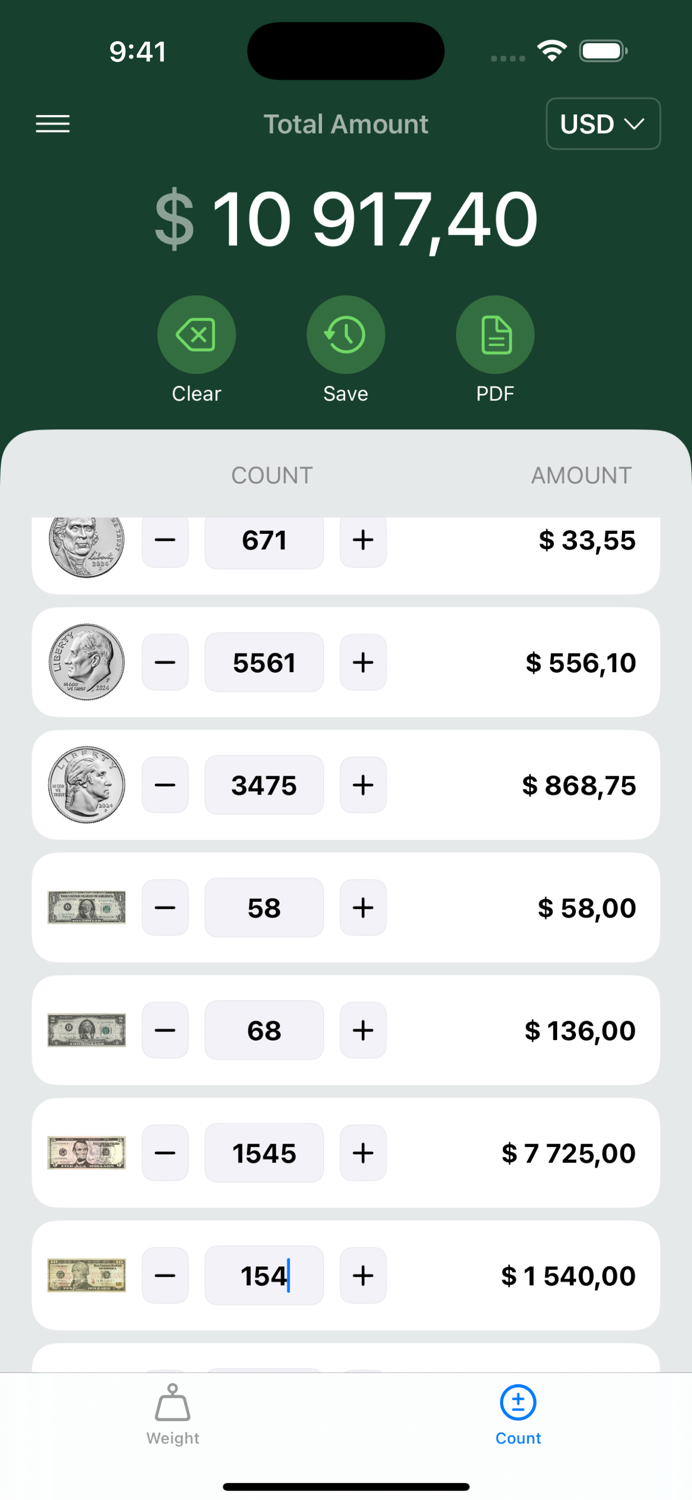The image size is (692, 1500).
Task: Tap the quarter coin image
Action: tap(86, 785)
